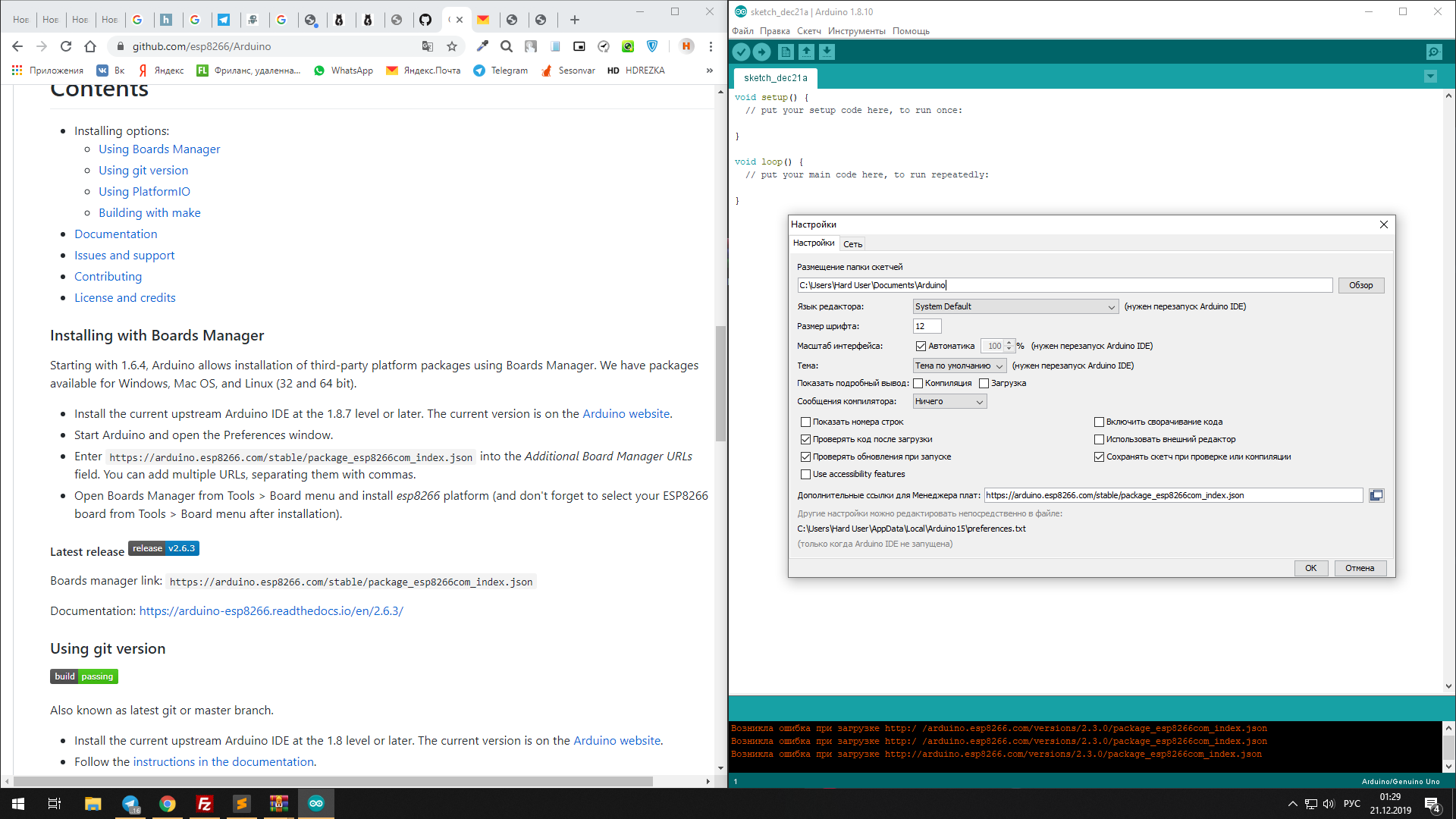
Task: Reload the GitHub page in Chrome
Action: pos(66,46)
